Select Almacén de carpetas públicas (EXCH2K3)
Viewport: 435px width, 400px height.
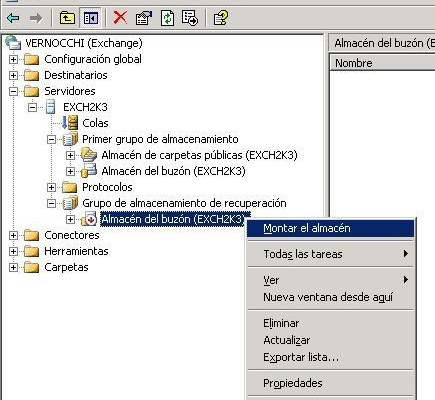point(199,155)
